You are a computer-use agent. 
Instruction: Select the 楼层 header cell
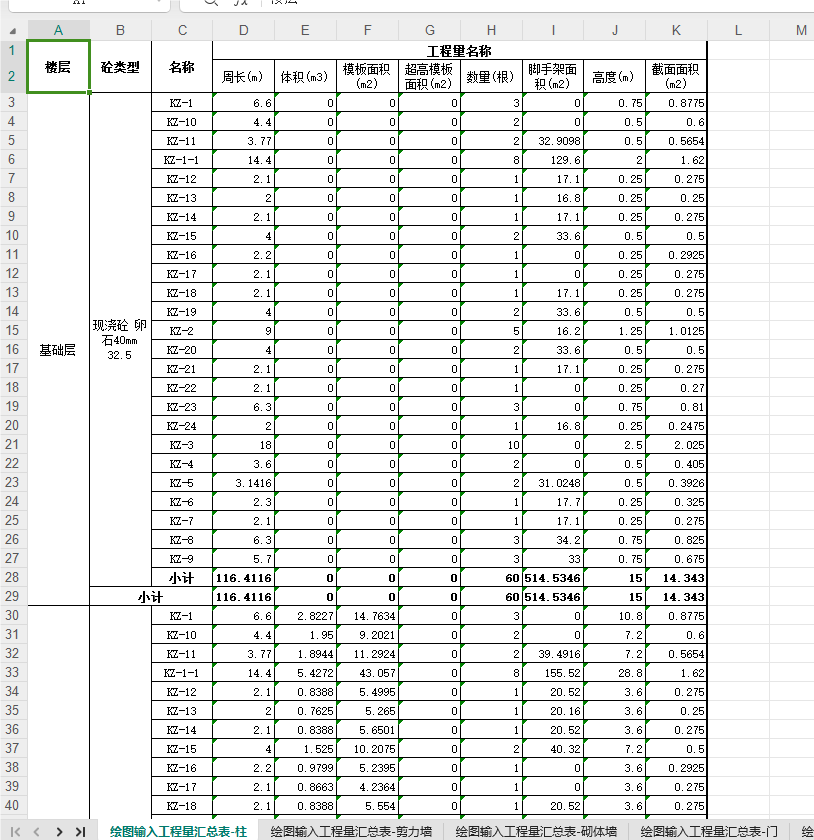pos(58,67)
